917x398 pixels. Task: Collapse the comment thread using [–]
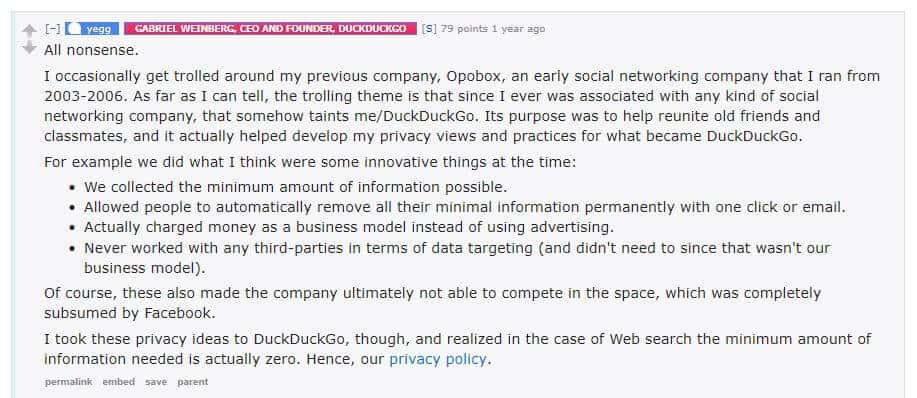click(53, 29)
